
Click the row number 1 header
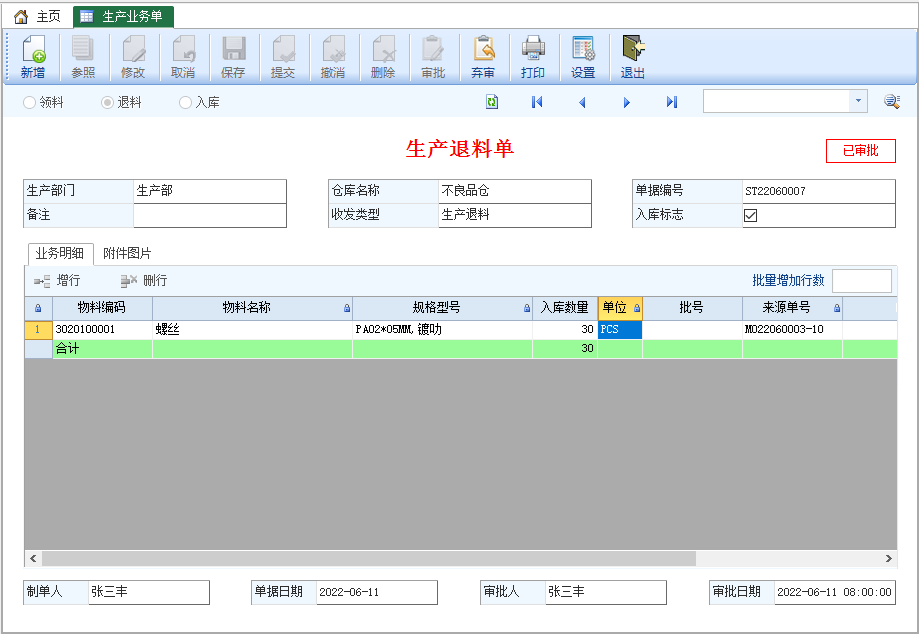(x=38, y=330)
